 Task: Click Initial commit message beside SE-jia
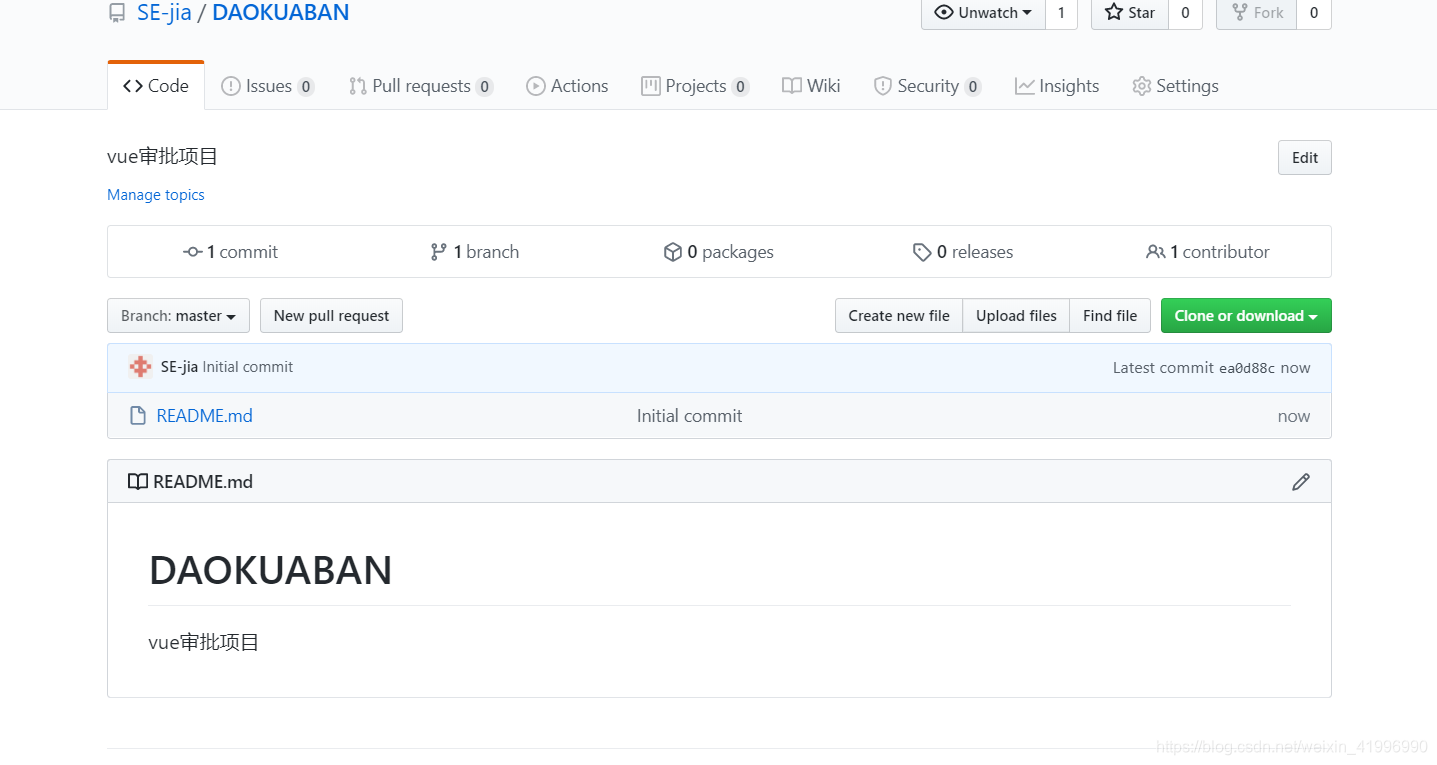[x=248, y=367]
